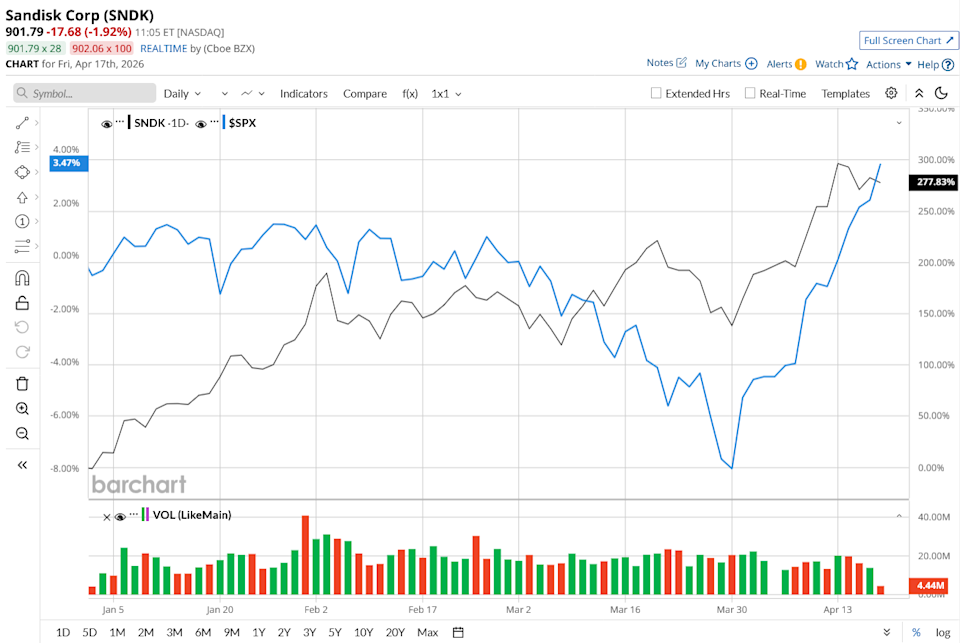Open chart settings gear icon
This screenshot has height=643, width=960.
(891, 93)
